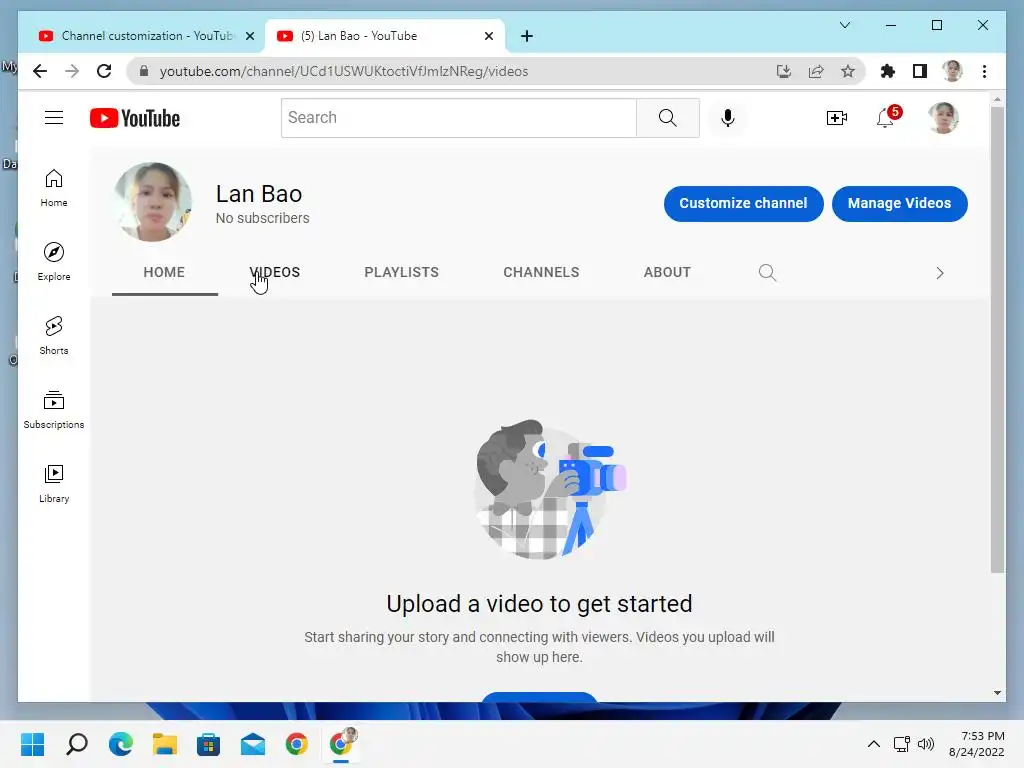This screenshot has height=768, width=1024.
Task: Open the Chrome three-dot menu
Action: (x=984, y=71)
